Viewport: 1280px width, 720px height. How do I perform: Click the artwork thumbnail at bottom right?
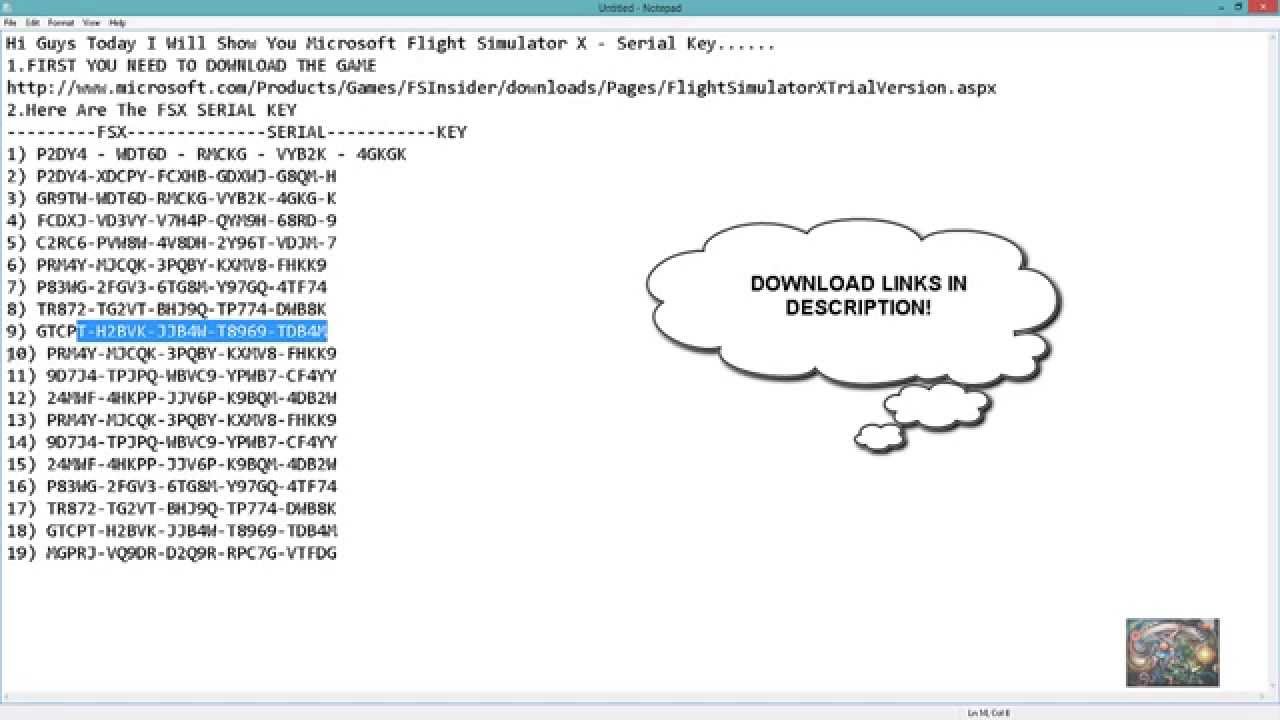click(1172, 652)
